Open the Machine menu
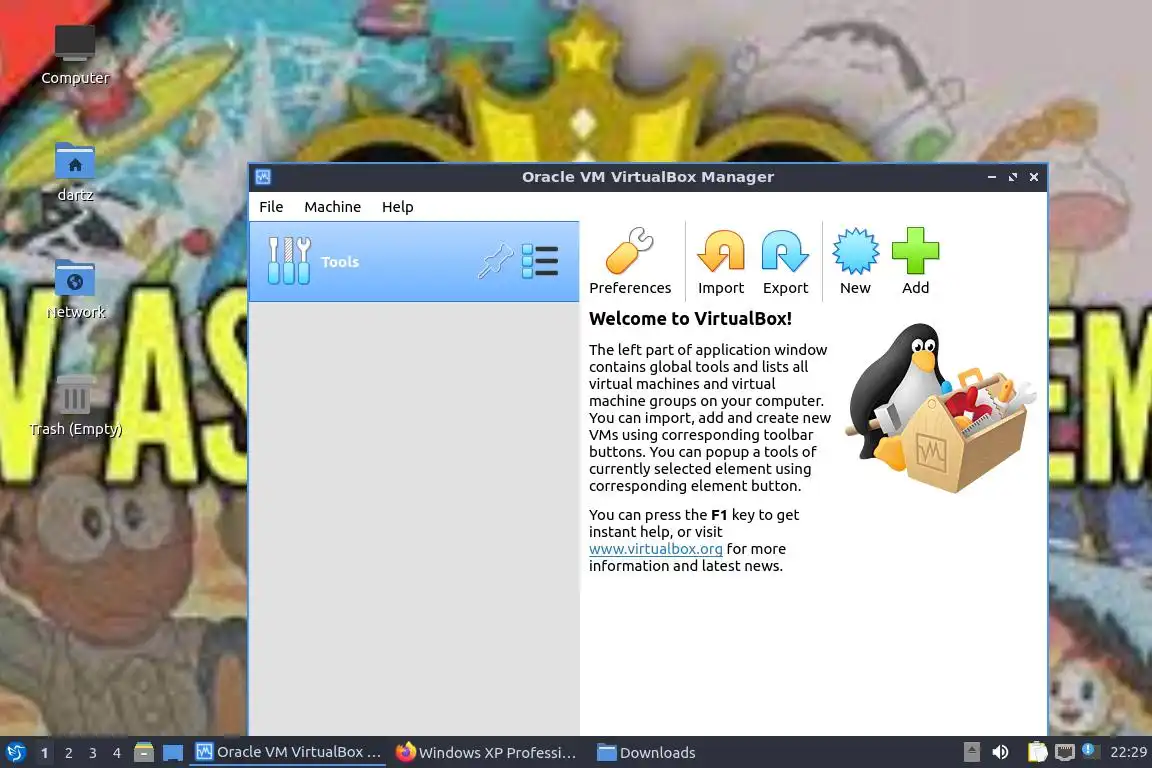Image resolution: width=1152 pixels, height=768 pixels. coord(332,207)
